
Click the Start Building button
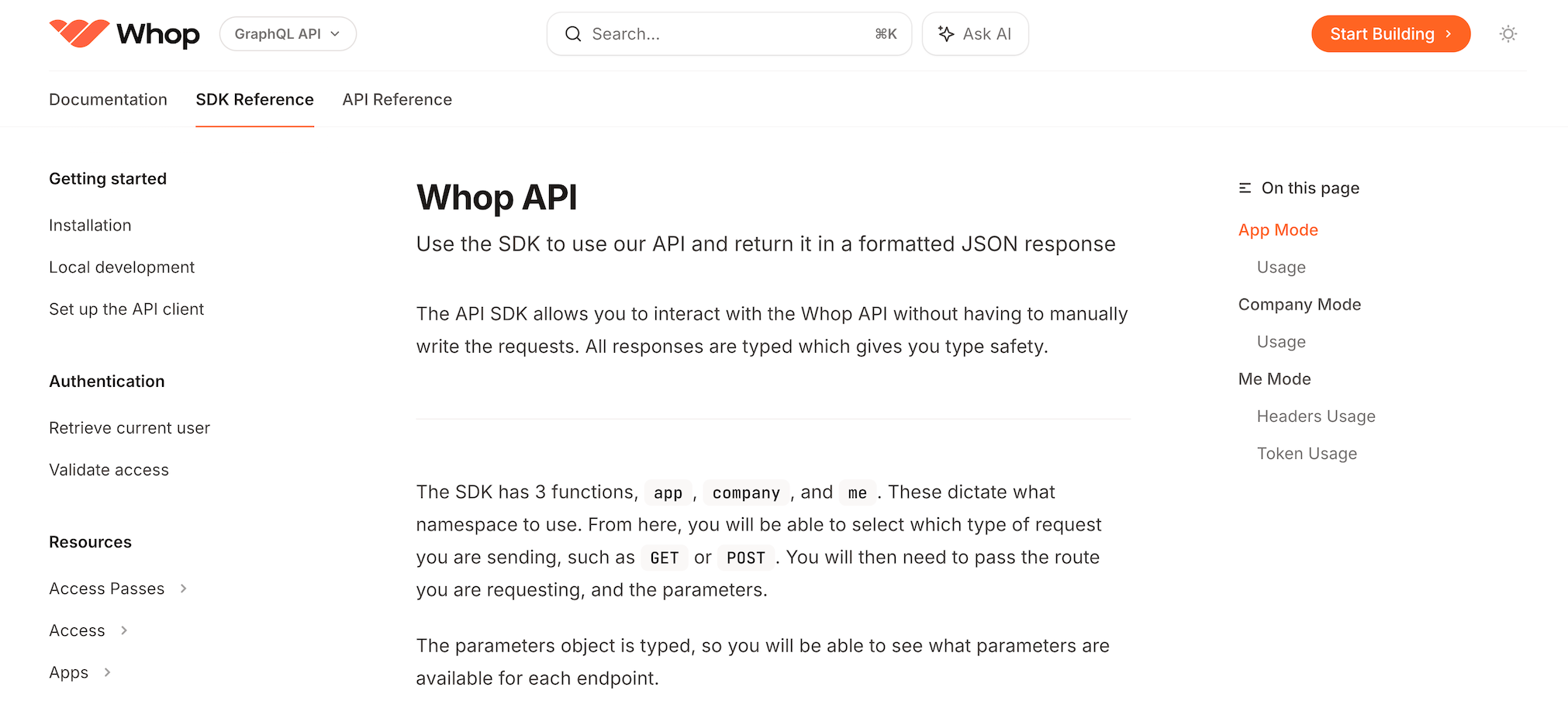tap(1390, 34)
